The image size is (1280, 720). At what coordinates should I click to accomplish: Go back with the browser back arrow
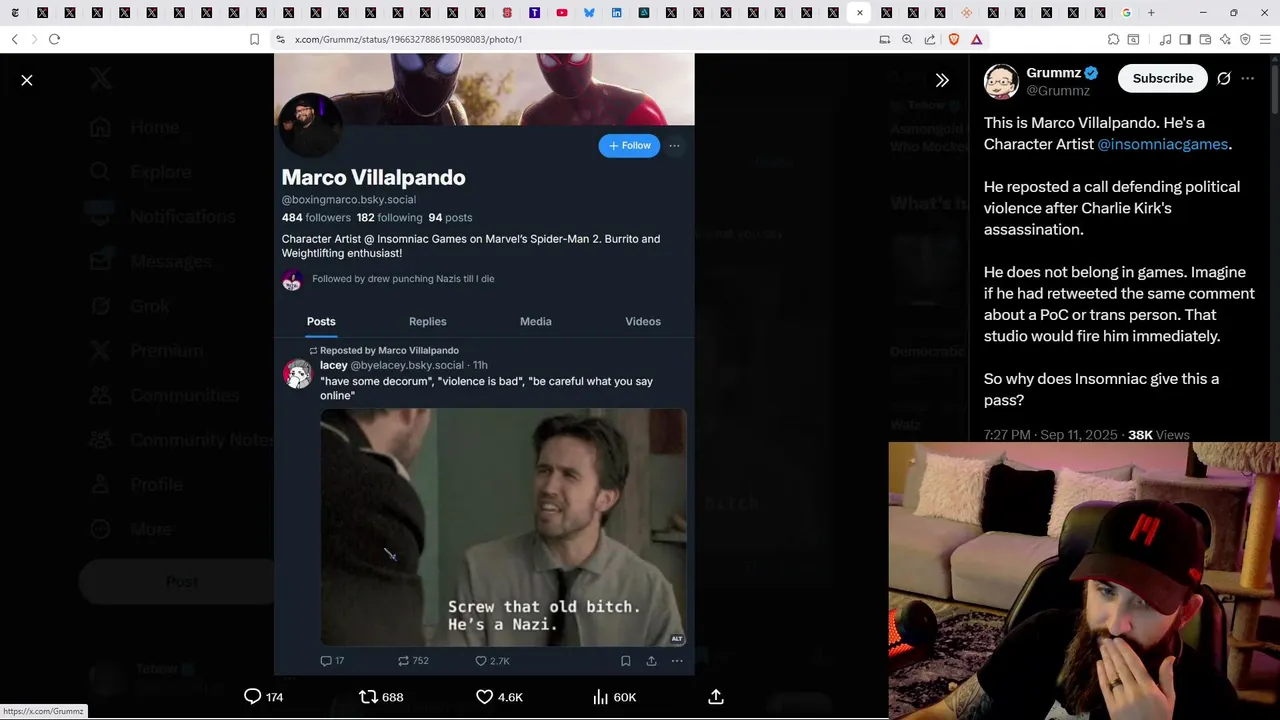pyautogui.click(x=15, y=39)
